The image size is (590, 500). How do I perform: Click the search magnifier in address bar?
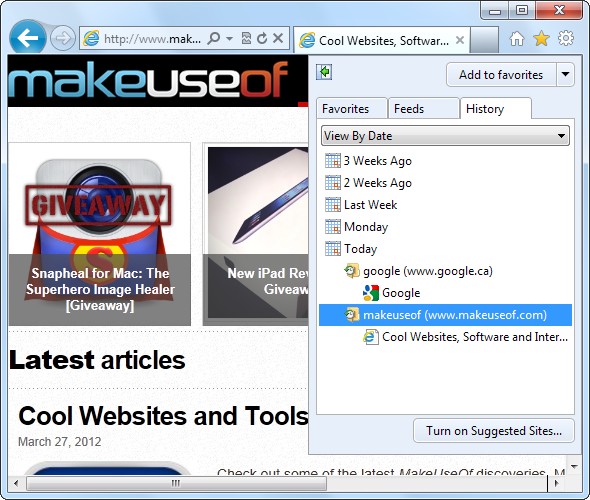214,38
